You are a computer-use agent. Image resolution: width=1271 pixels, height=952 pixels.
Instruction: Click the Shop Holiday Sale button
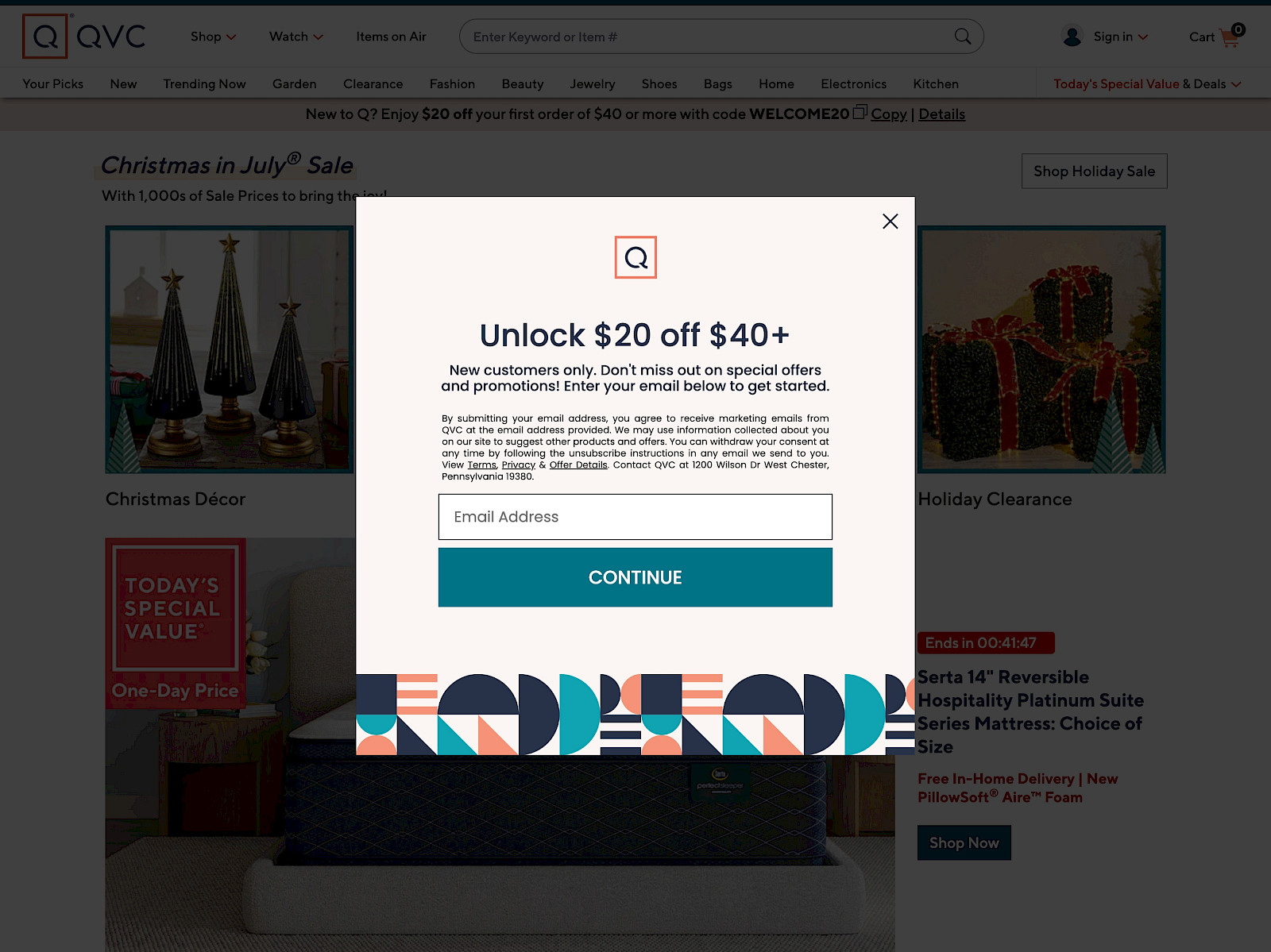[x=1094, y=171]
